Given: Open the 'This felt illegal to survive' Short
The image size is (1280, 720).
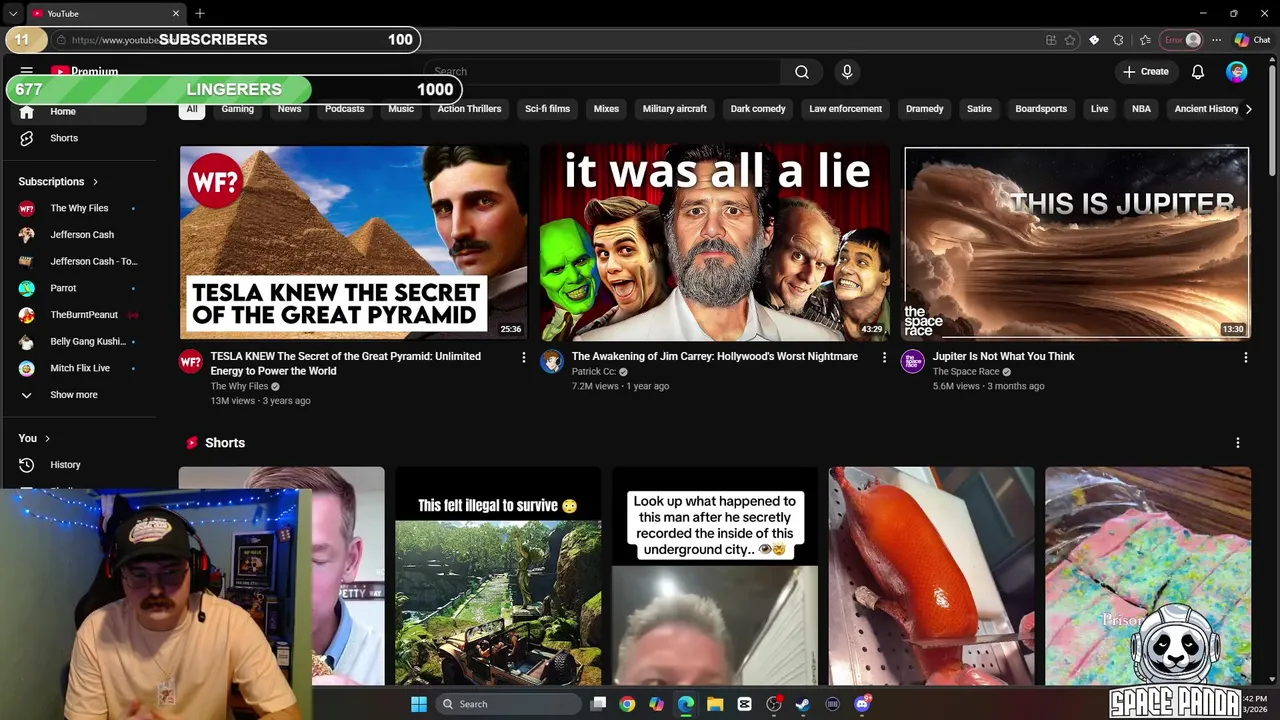Looking at the screenshot, I should coord(498,577).
